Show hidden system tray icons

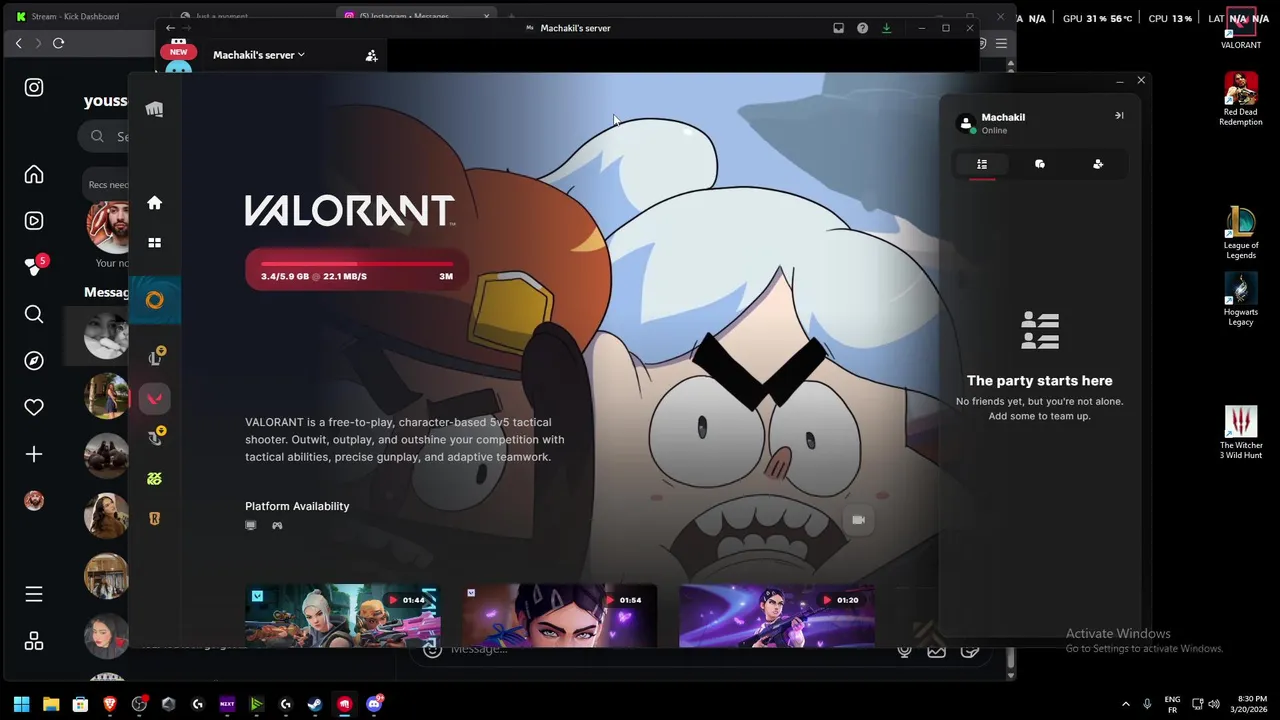click(x=1125, y=704)
